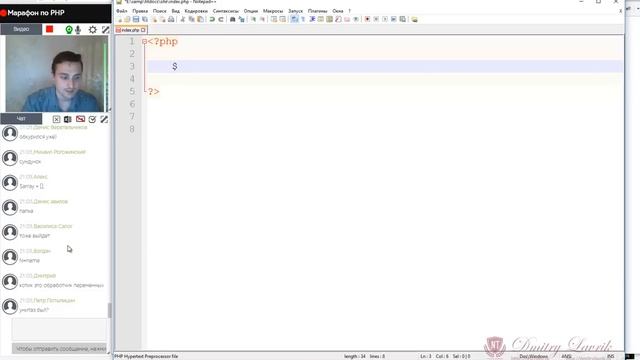Click the Видео panel tab
640x360 pixels.
point(21,29)
